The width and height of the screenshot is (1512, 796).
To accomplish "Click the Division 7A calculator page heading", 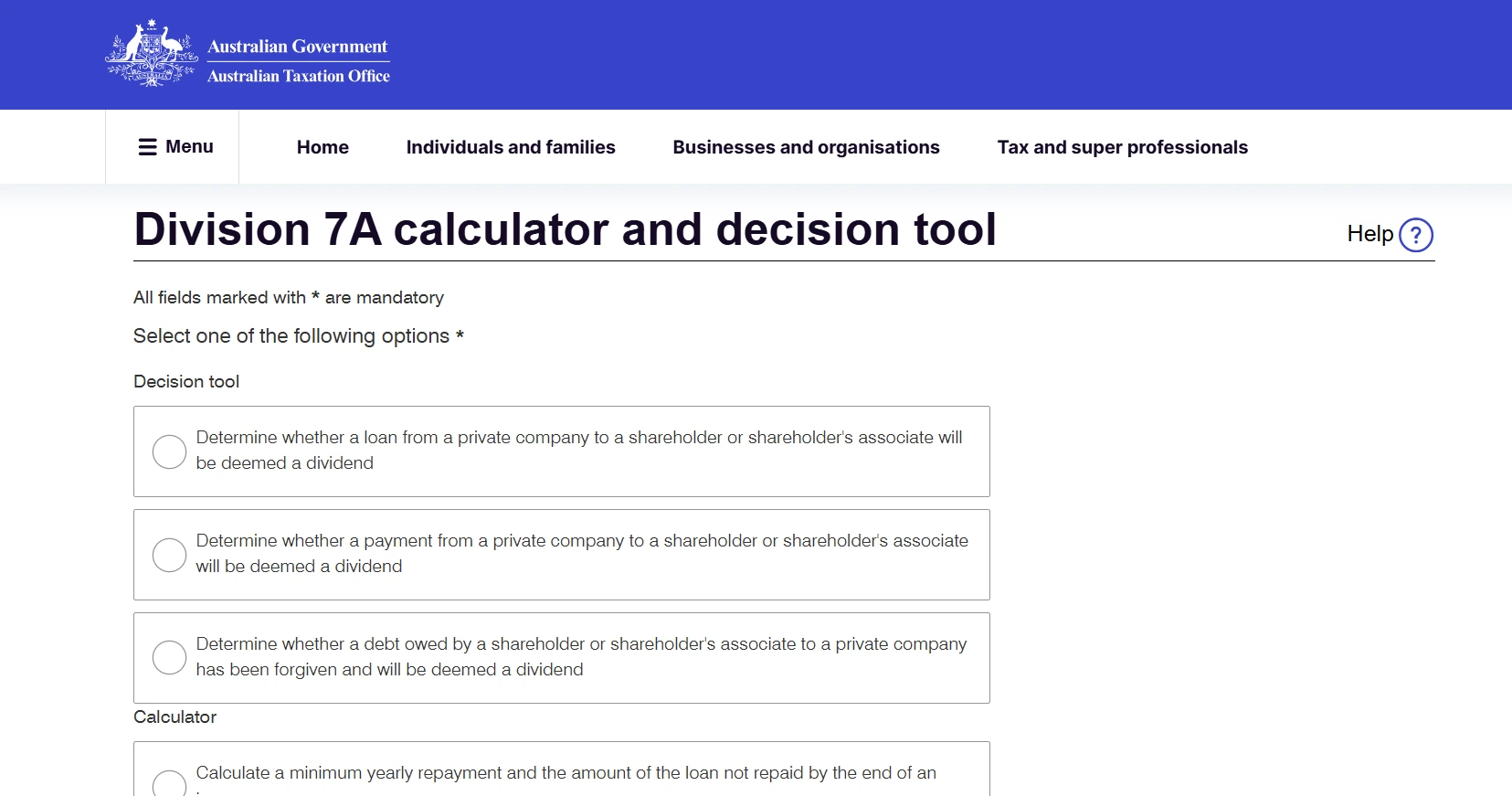I will (x=565, y=229).
